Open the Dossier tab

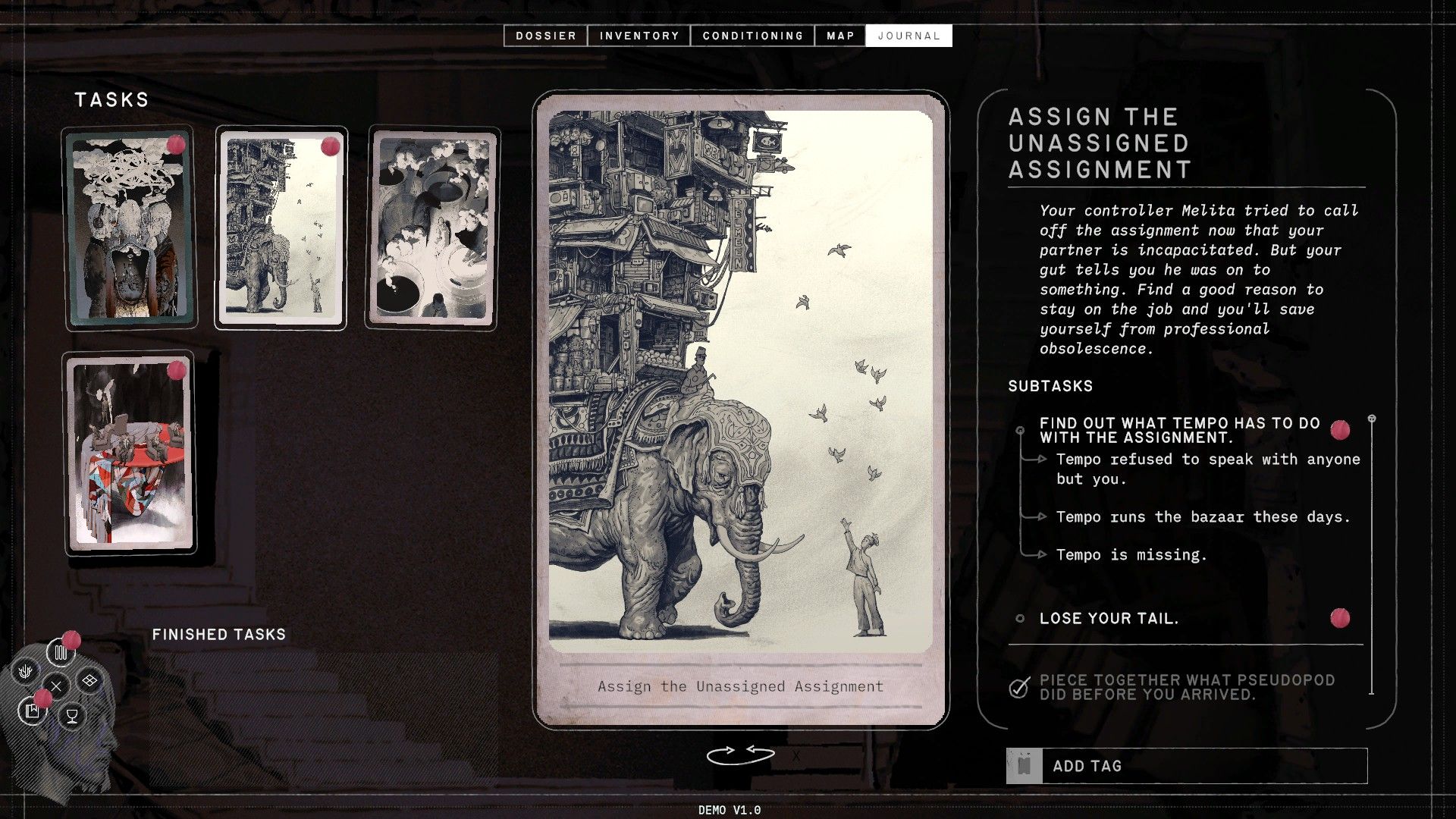[x=546, y=36]
